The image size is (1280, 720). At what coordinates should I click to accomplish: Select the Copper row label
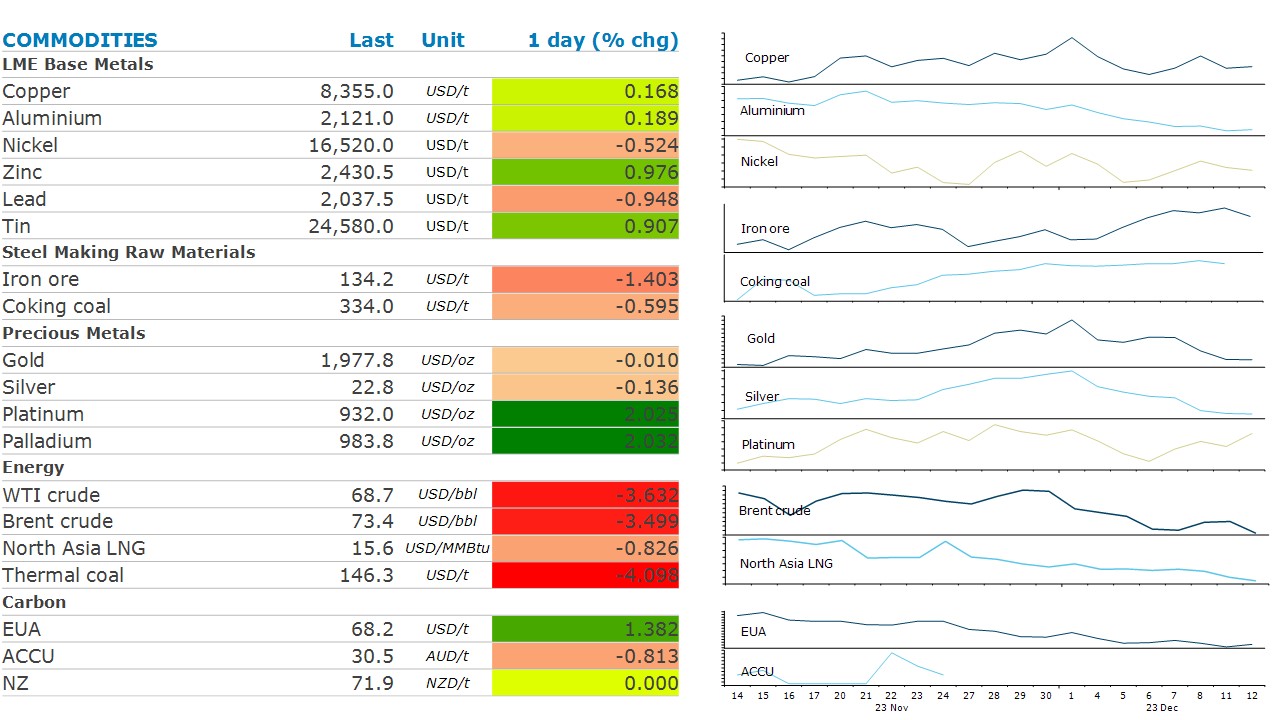point(36,91)
